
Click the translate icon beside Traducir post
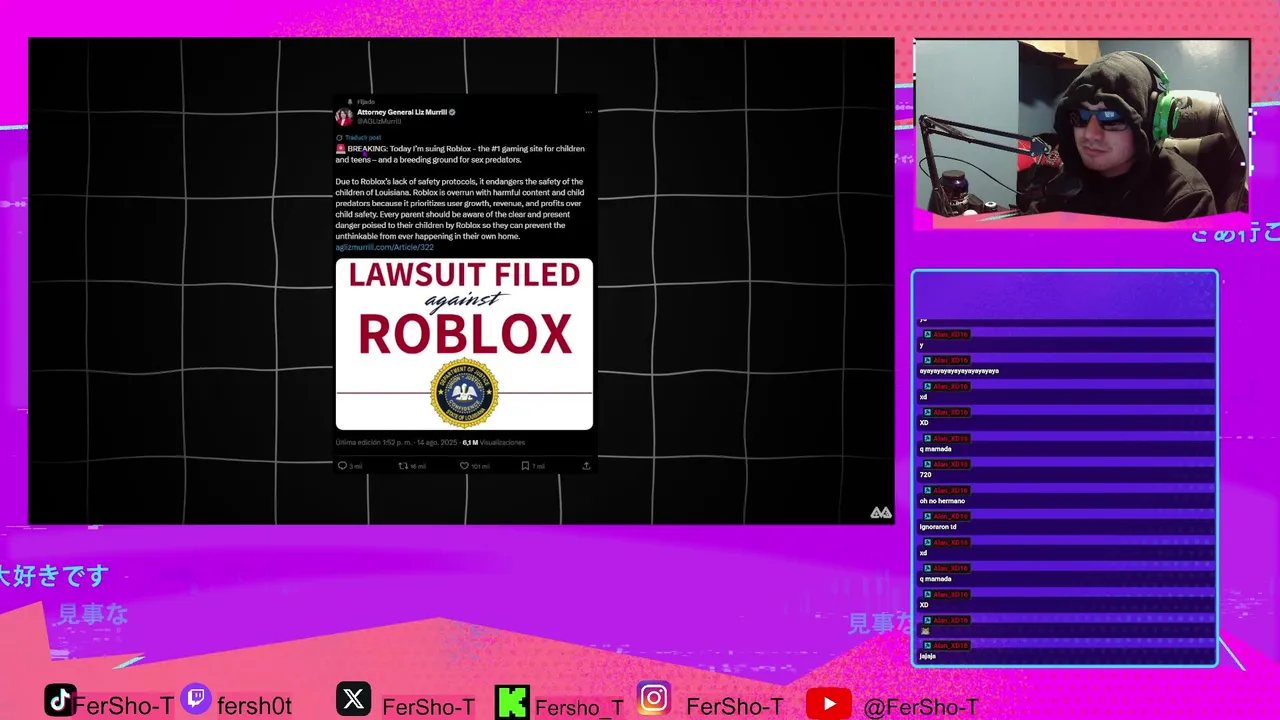[339, 137]
